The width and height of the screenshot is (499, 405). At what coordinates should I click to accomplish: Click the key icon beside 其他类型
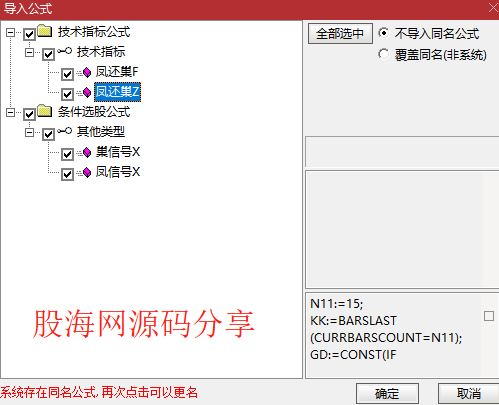64,131
